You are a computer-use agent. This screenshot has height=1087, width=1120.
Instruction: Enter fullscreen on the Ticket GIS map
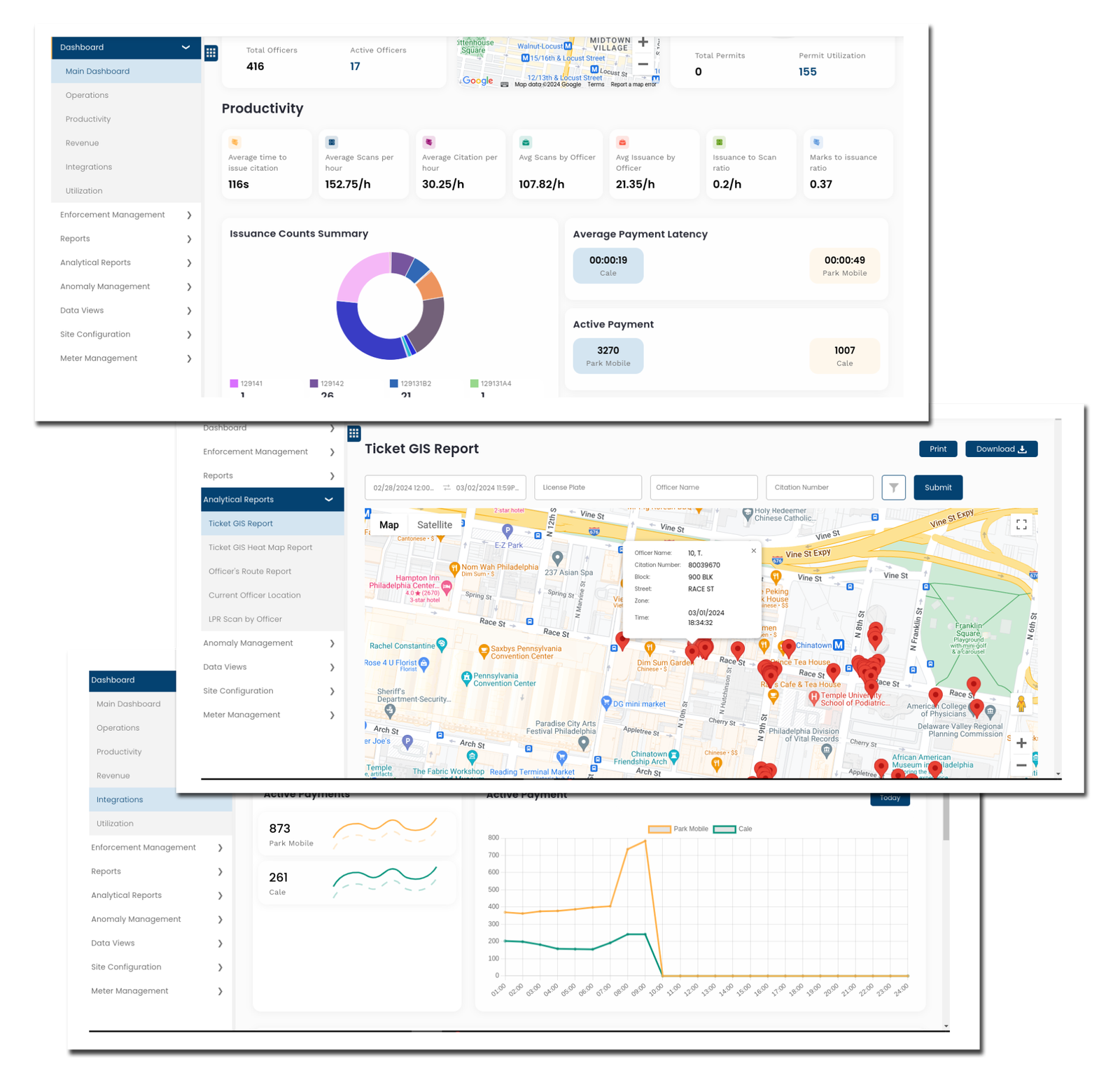point(1021,524)
